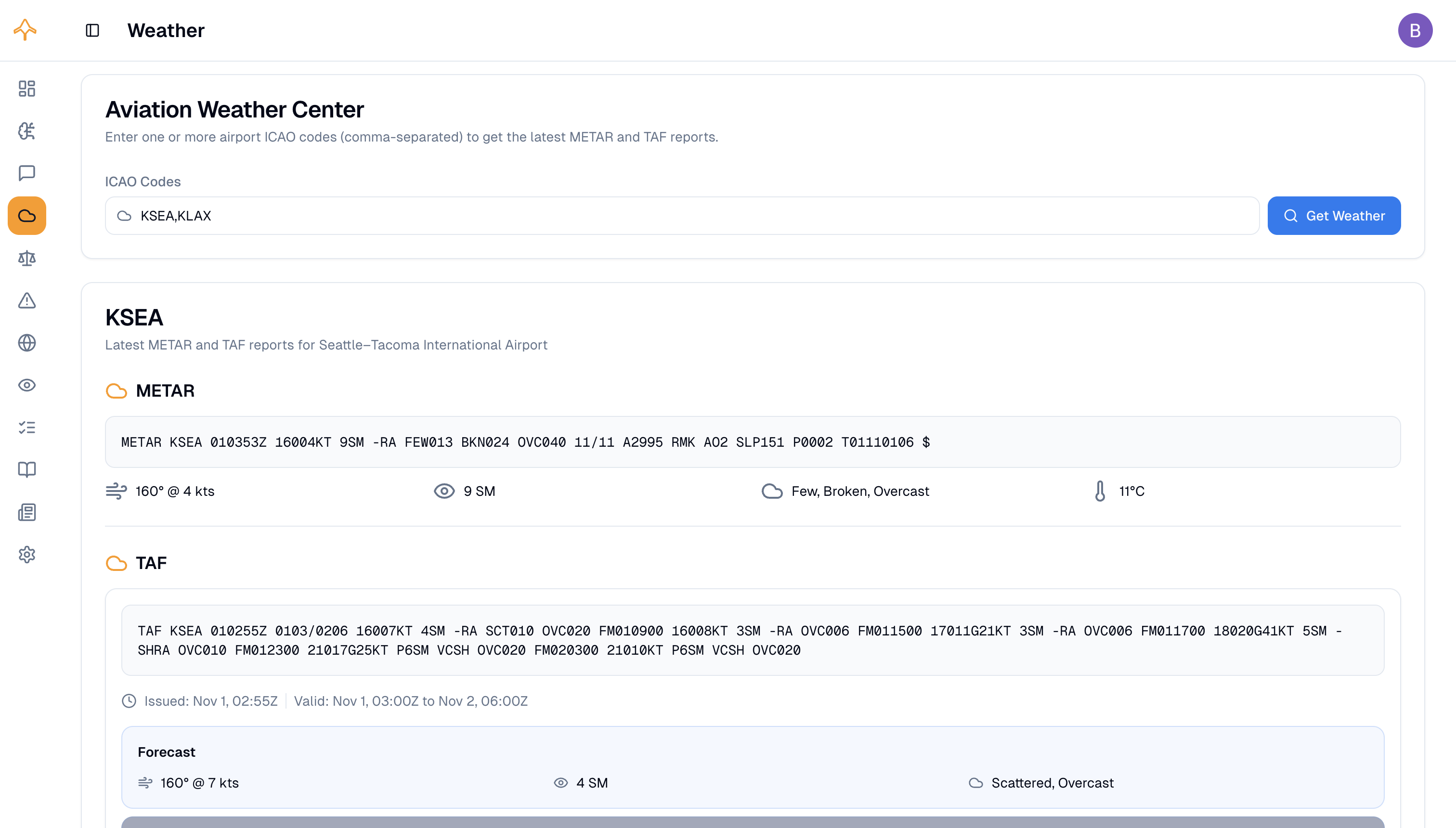This screenshot has height=828, width=1456.
Task: Open the checklist icon in sidebar
Action: click(27, 427)
